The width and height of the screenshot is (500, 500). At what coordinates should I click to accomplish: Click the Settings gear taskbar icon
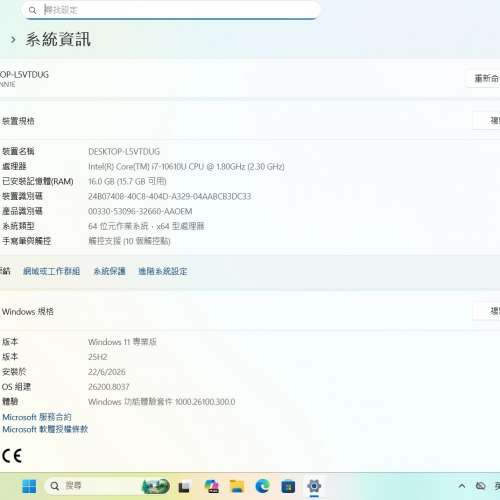314,486
